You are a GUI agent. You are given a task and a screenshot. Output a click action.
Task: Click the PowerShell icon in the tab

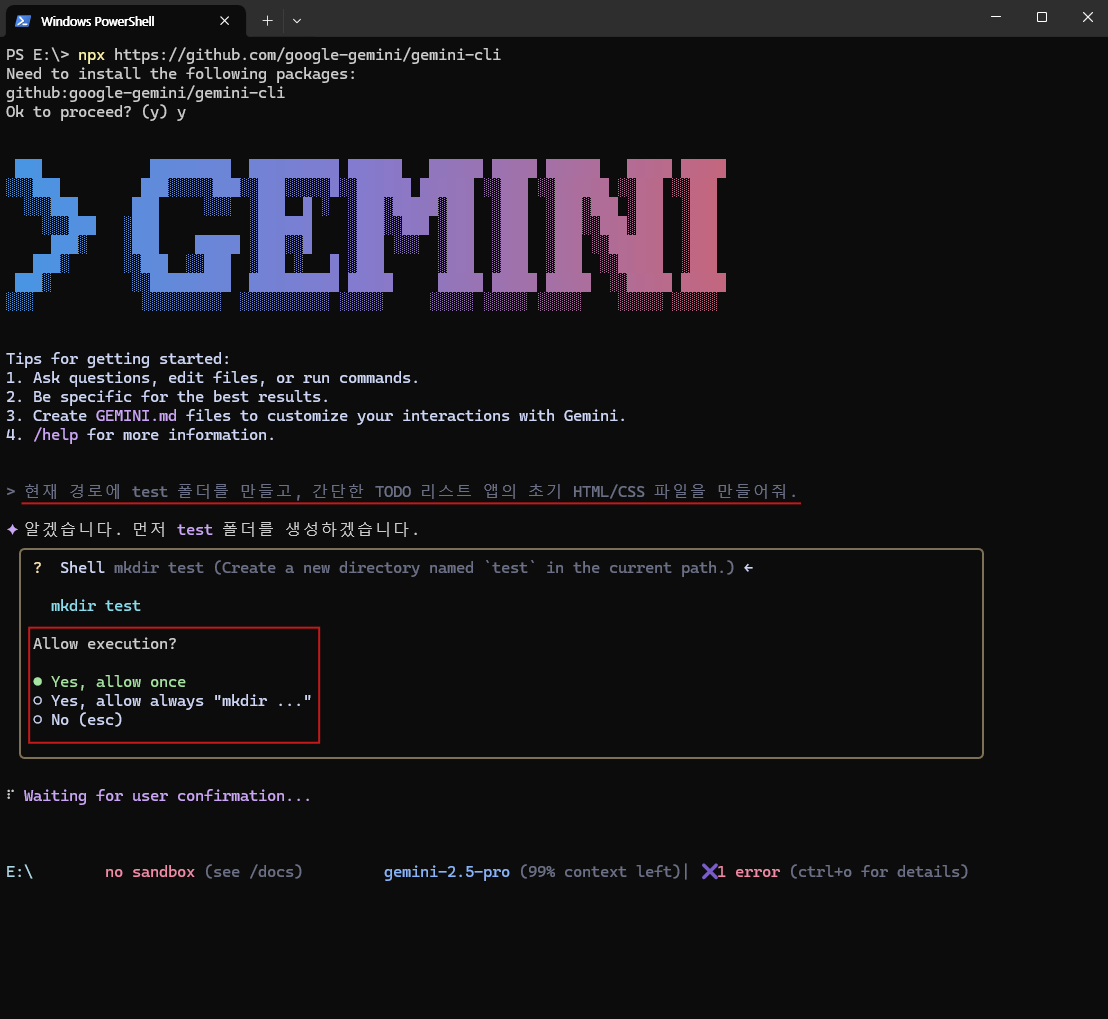(x=23, y=21)
